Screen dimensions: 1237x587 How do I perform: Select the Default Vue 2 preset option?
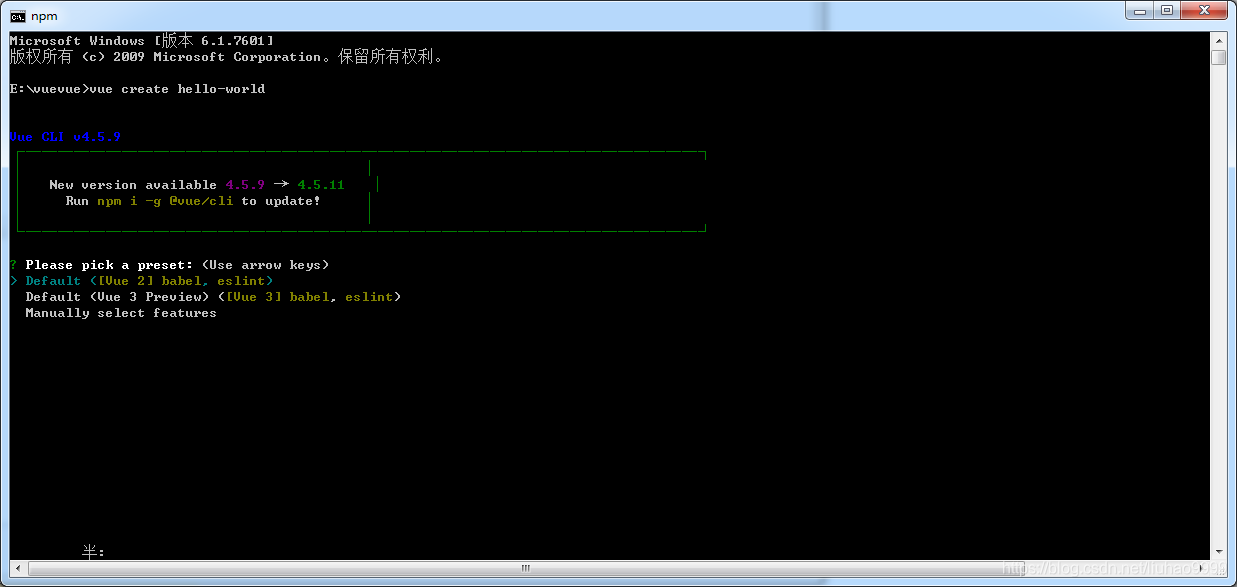click(x=149, y=281)
